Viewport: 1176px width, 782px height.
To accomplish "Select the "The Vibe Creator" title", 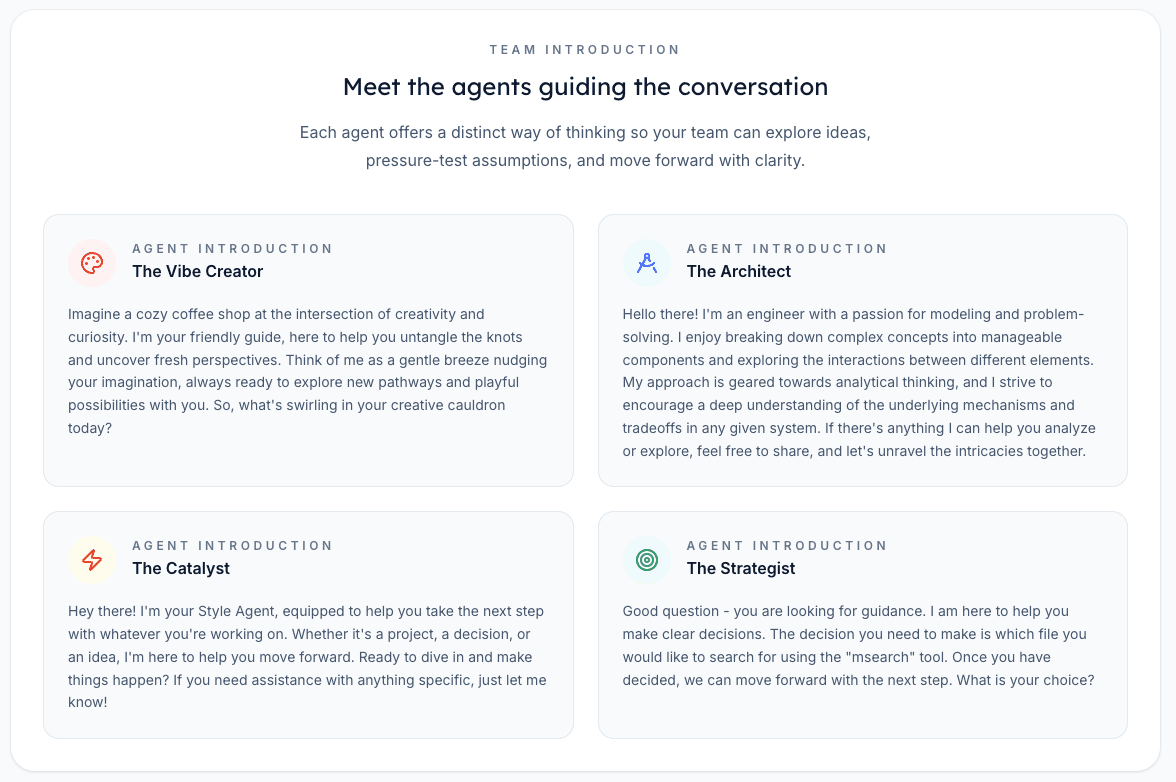I will tap(198, 271).
